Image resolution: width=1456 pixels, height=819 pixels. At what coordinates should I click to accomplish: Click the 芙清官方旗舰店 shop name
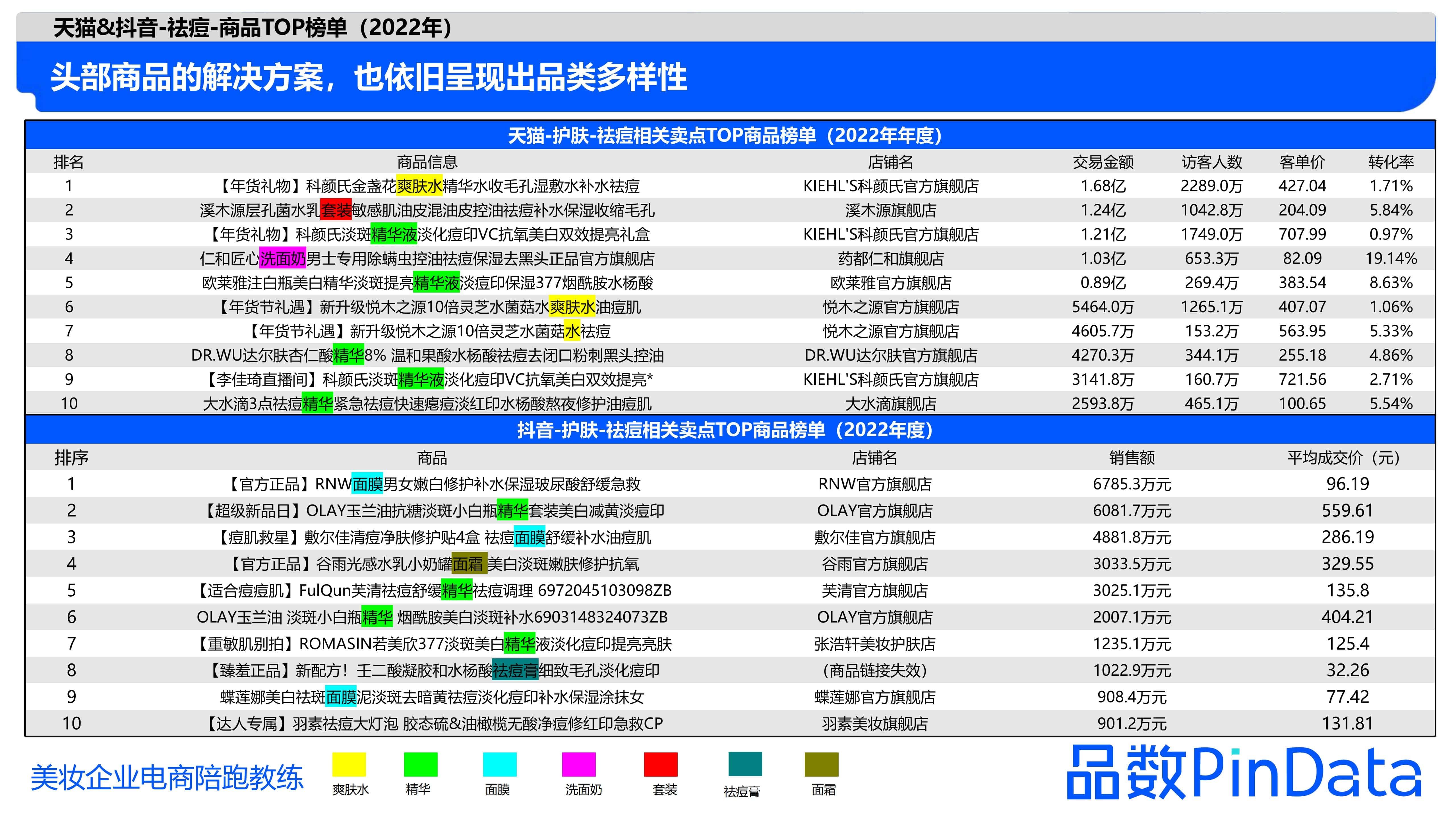pyautogui.click(x=875, y=591)
